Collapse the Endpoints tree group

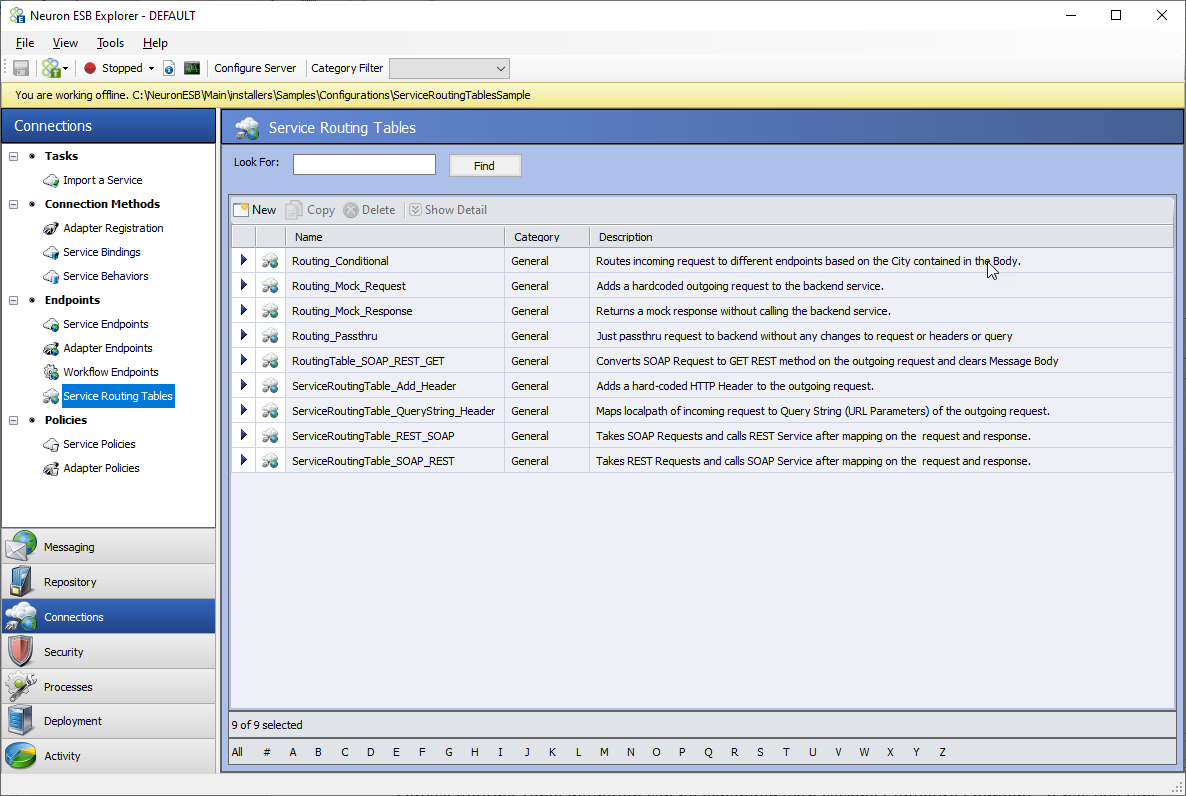pyautogui.click(x=14, y=300)
